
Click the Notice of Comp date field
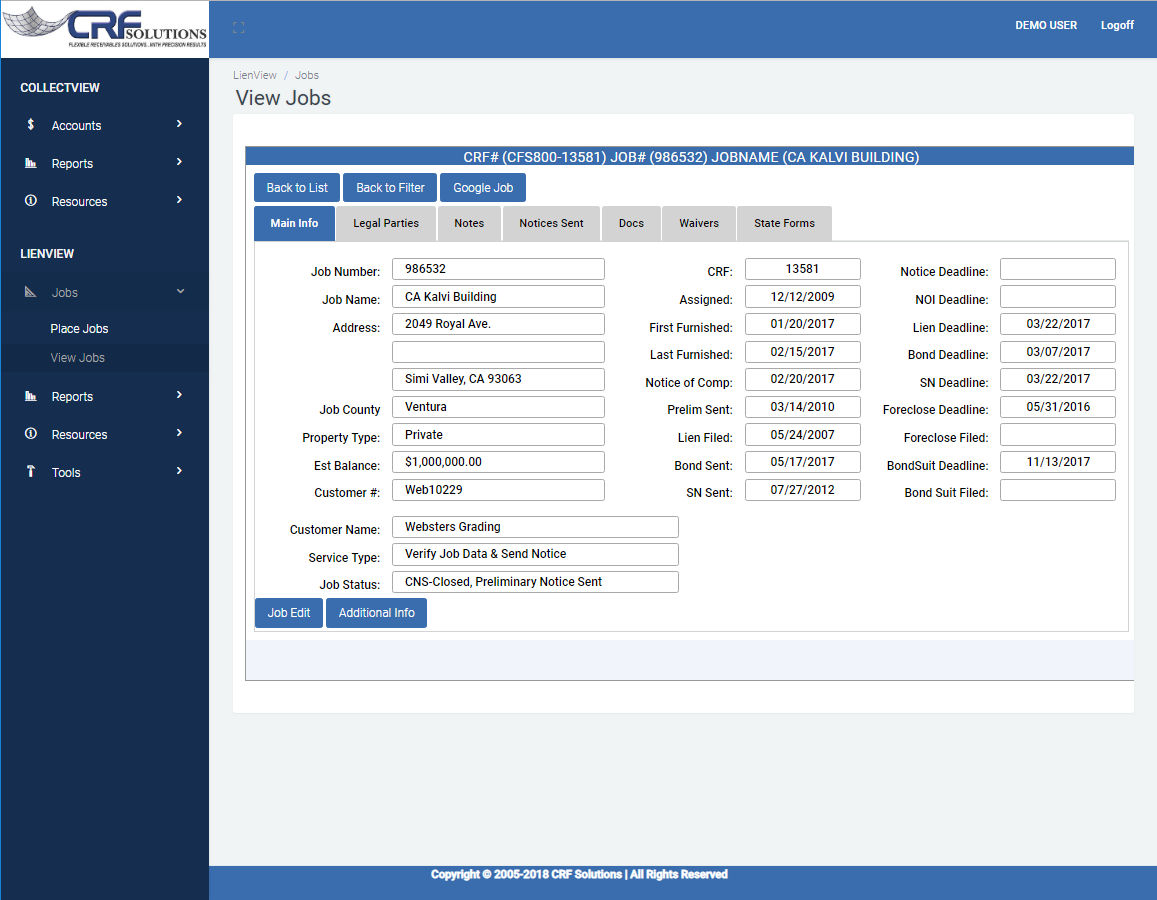pos(803,379)
